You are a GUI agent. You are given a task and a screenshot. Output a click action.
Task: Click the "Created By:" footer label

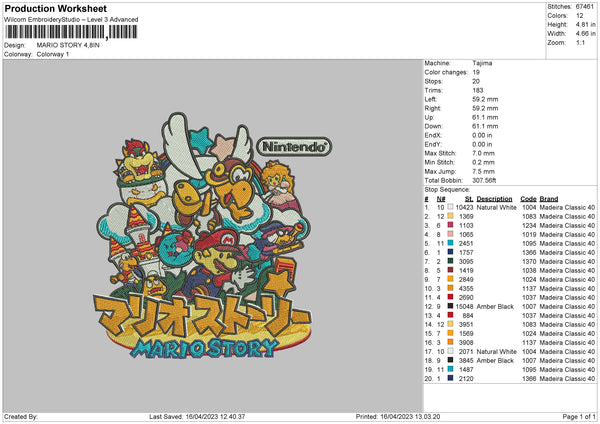(x=21, y=416)
